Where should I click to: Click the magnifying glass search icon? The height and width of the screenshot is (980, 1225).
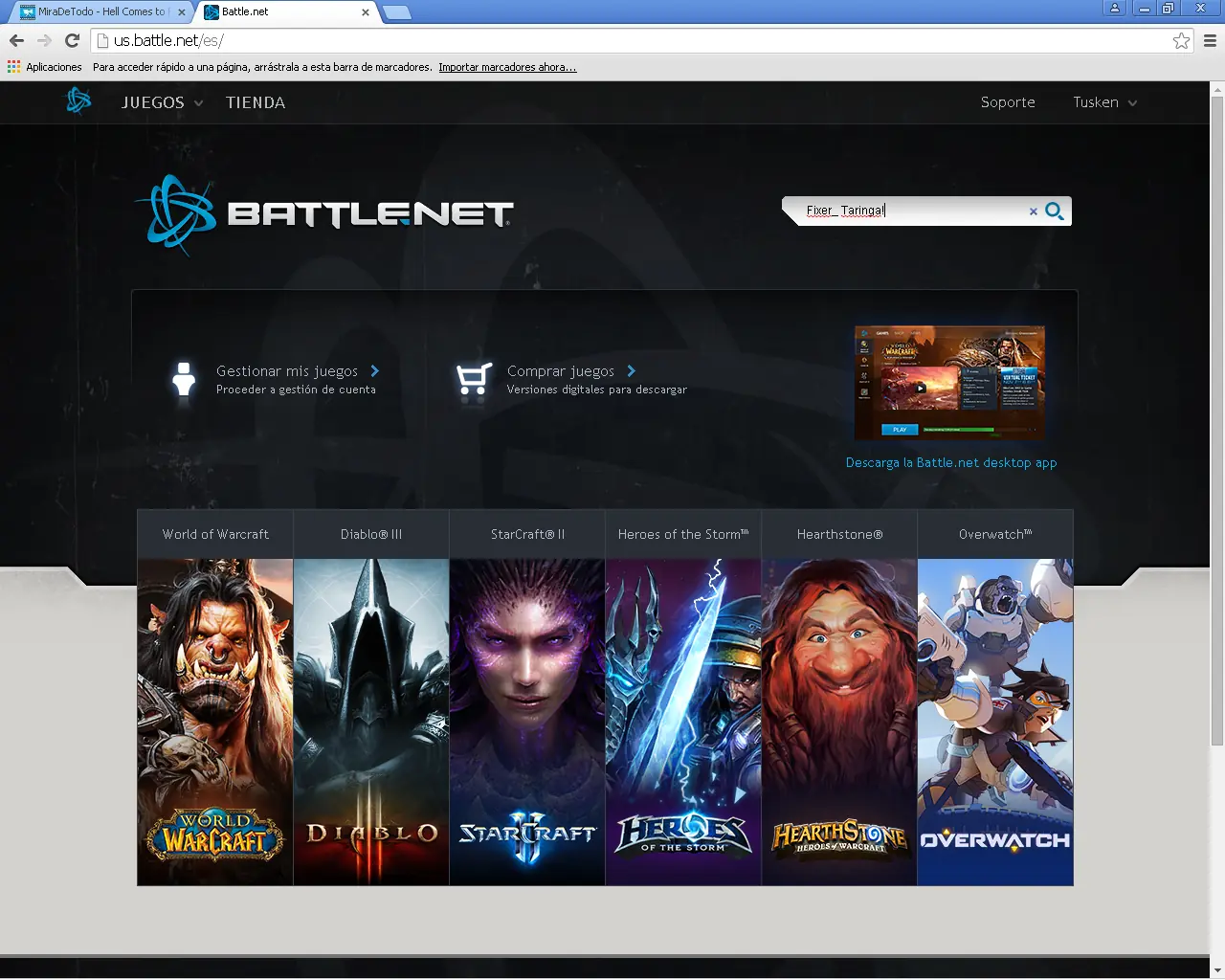click(x=1055, y=211)
